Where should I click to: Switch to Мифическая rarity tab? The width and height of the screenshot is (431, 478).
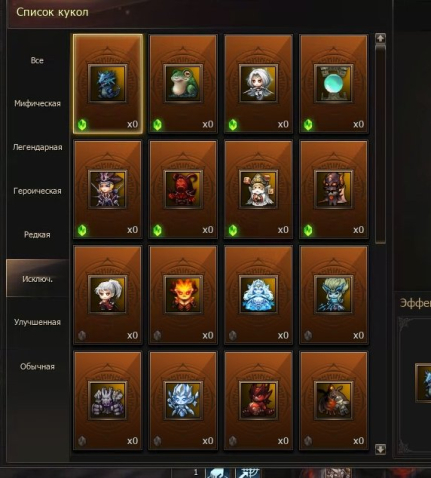pos(37,103)
